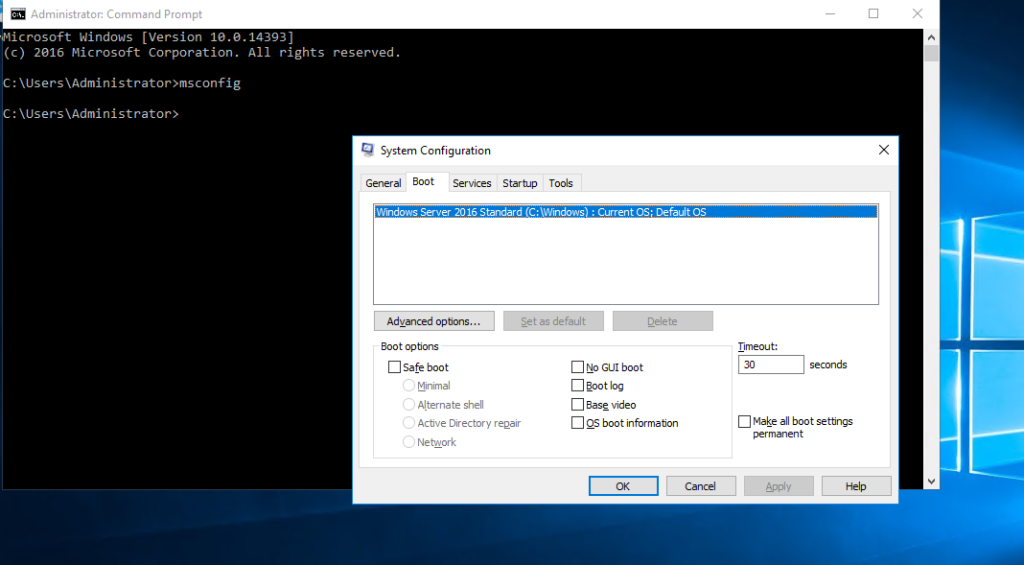This screenshot has height=565, width=1024.
Task: Click the Apply button
Action: 778,486
